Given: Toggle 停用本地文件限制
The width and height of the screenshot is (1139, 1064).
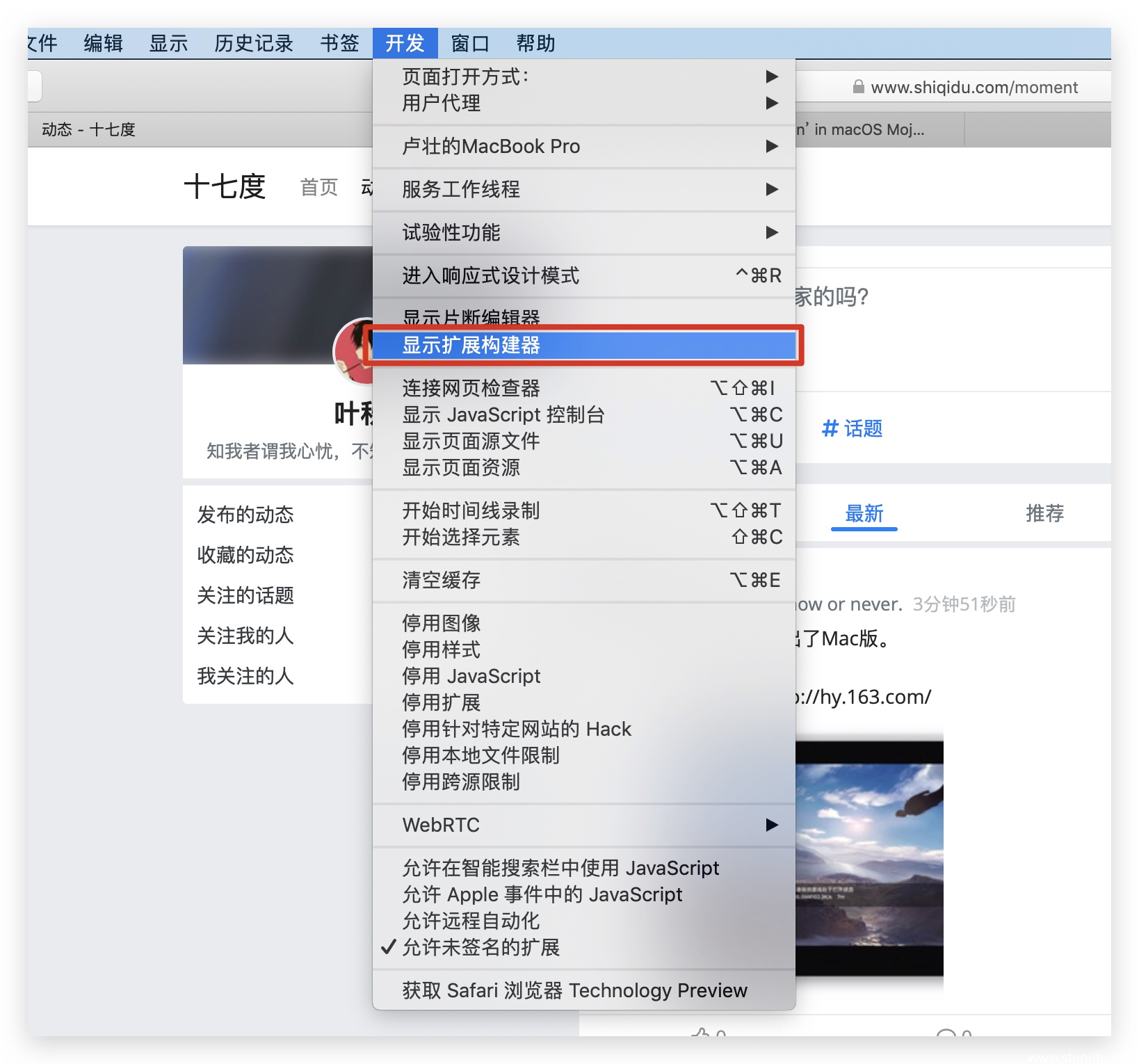Looking at the screenshot, I should coord(584,755).
